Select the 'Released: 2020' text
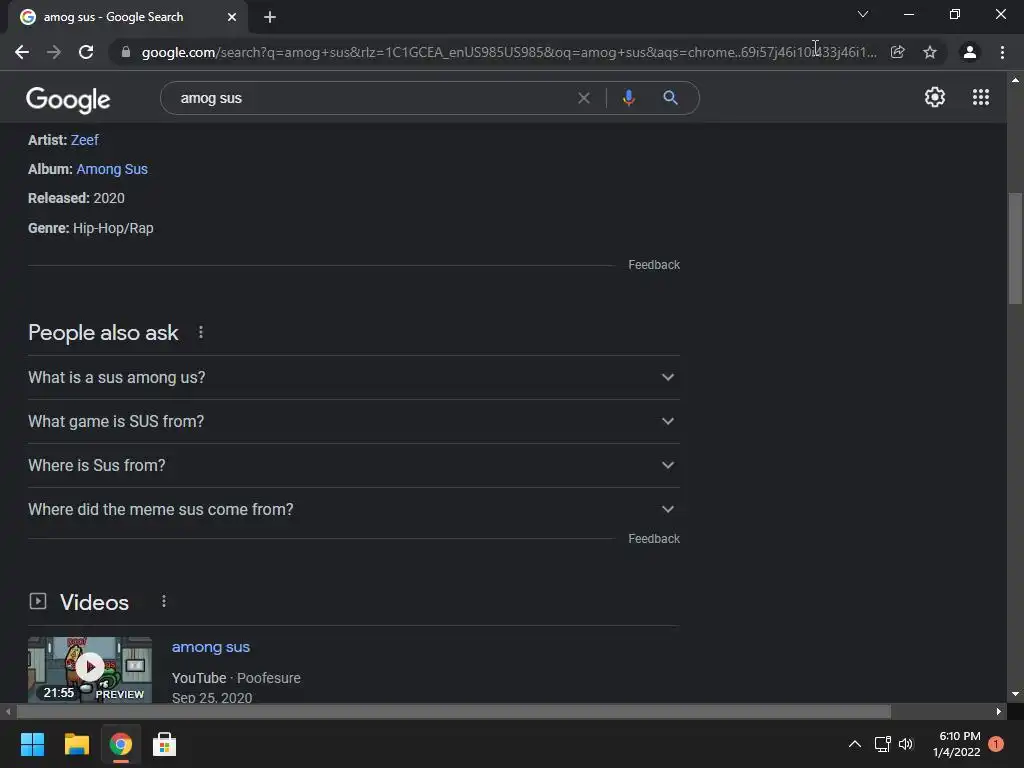 tap(76, 199)
